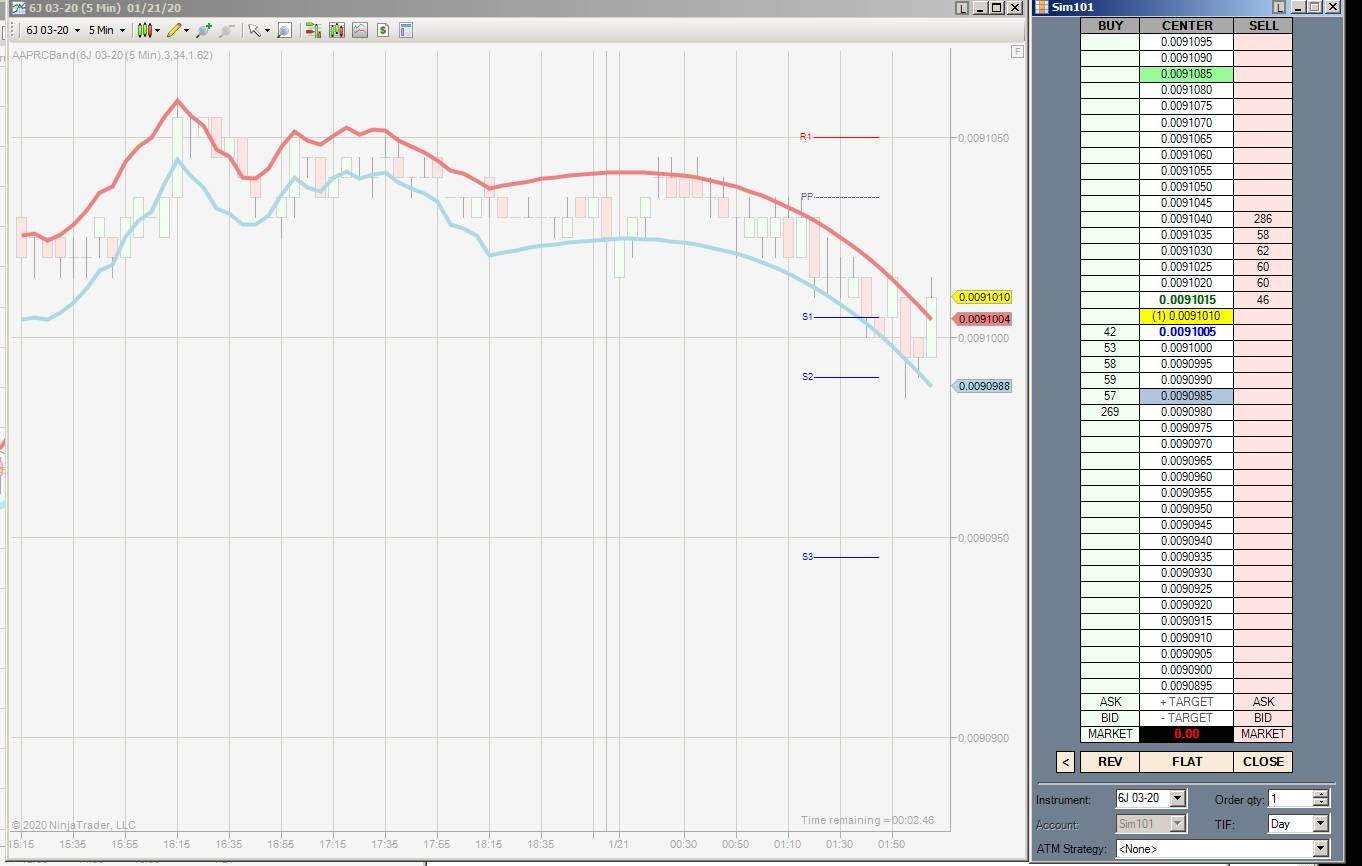Click the green highlighted 0.0091085 price row
This screenshot has height=866, width=1362.
(x=1187, y=74)
